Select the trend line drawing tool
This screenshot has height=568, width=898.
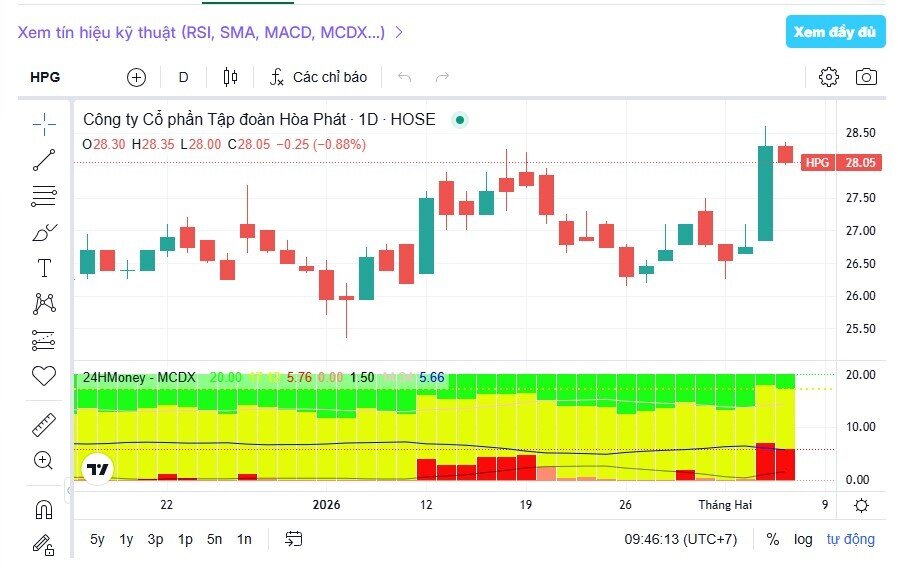point(44,160)
